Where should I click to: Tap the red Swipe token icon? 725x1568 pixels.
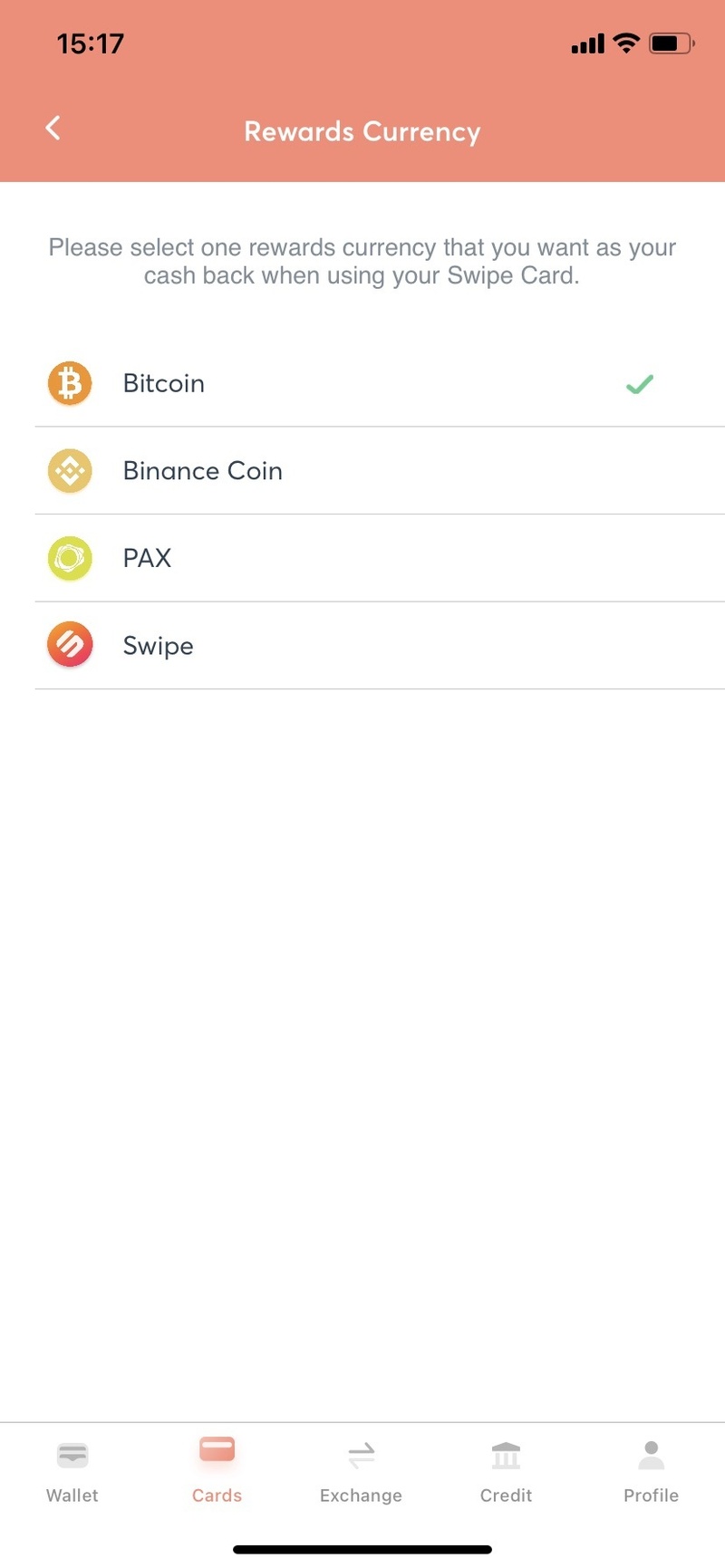pos(70,645)
